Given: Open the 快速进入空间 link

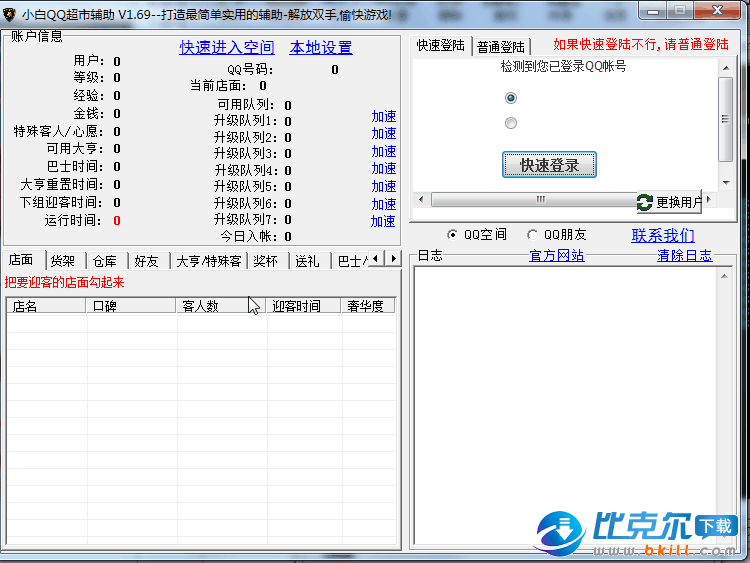Looking at the screenshot, I should (x=227, y=48).
